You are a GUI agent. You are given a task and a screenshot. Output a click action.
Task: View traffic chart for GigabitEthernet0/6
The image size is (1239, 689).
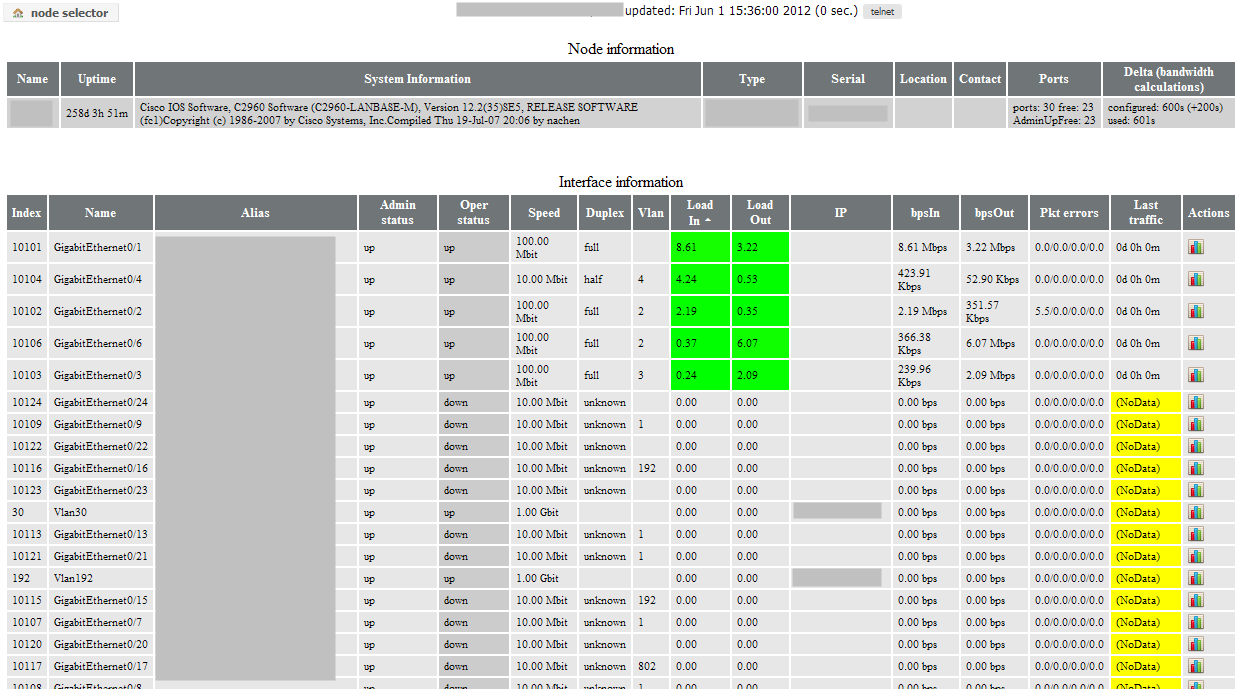click(x=1196, y=343)
